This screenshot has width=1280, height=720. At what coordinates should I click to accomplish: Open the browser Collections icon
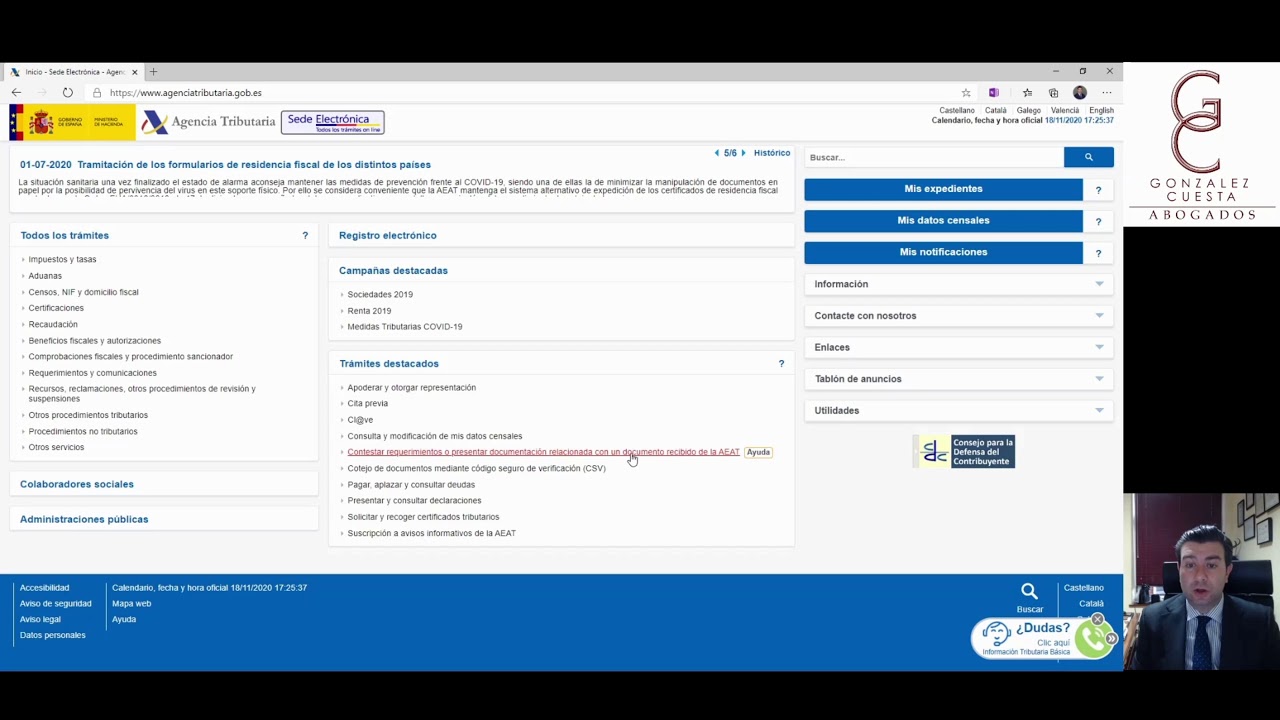point(1053,93)
